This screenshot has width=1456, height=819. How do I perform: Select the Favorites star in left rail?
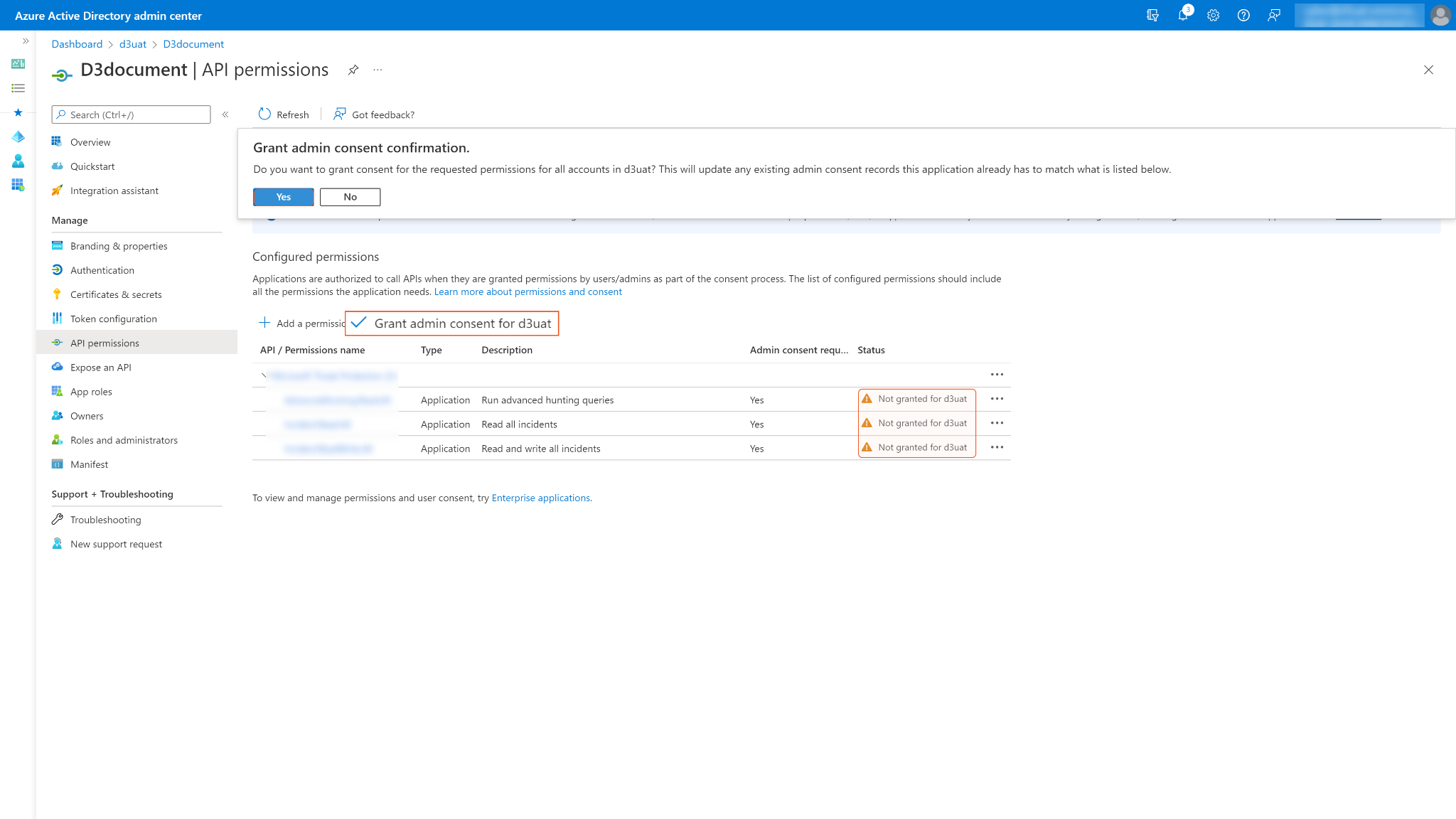[18, 112]
